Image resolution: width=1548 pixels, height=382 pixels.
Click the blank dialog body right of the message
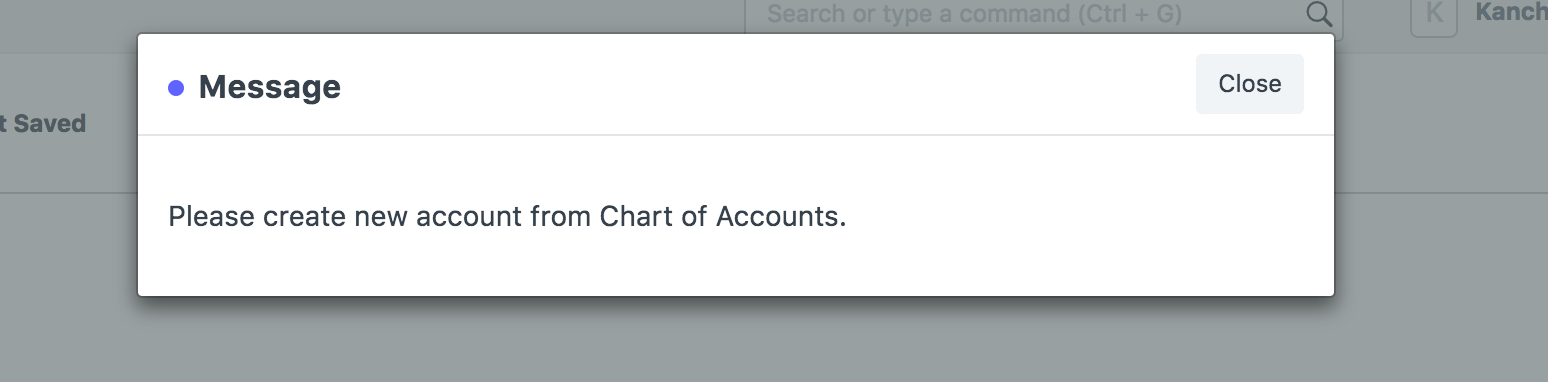point(1090,216)
